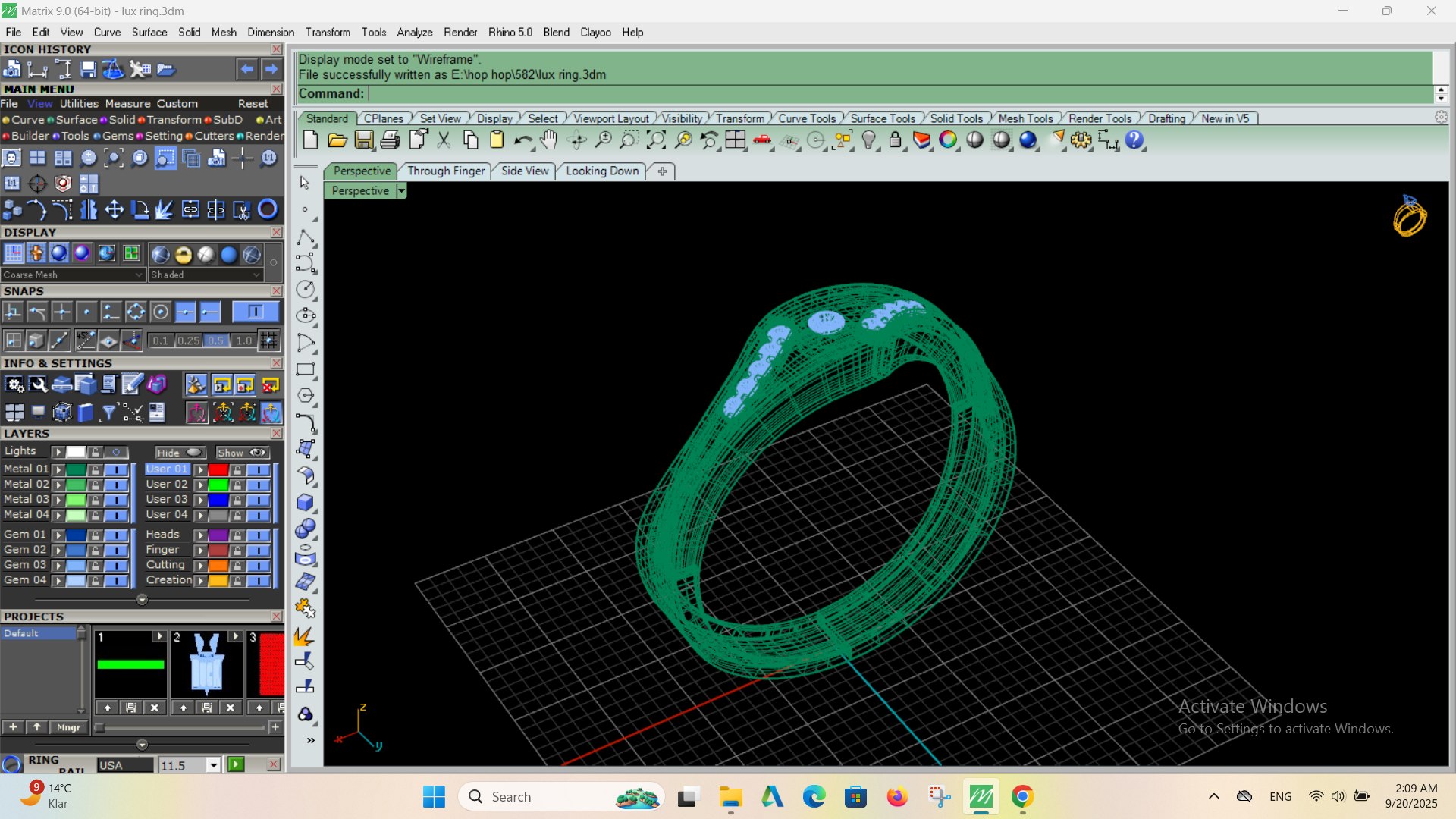Click the padlock Lock objects icon
Viewport: 1456px width, 819px height.
(x=896, y=140)
